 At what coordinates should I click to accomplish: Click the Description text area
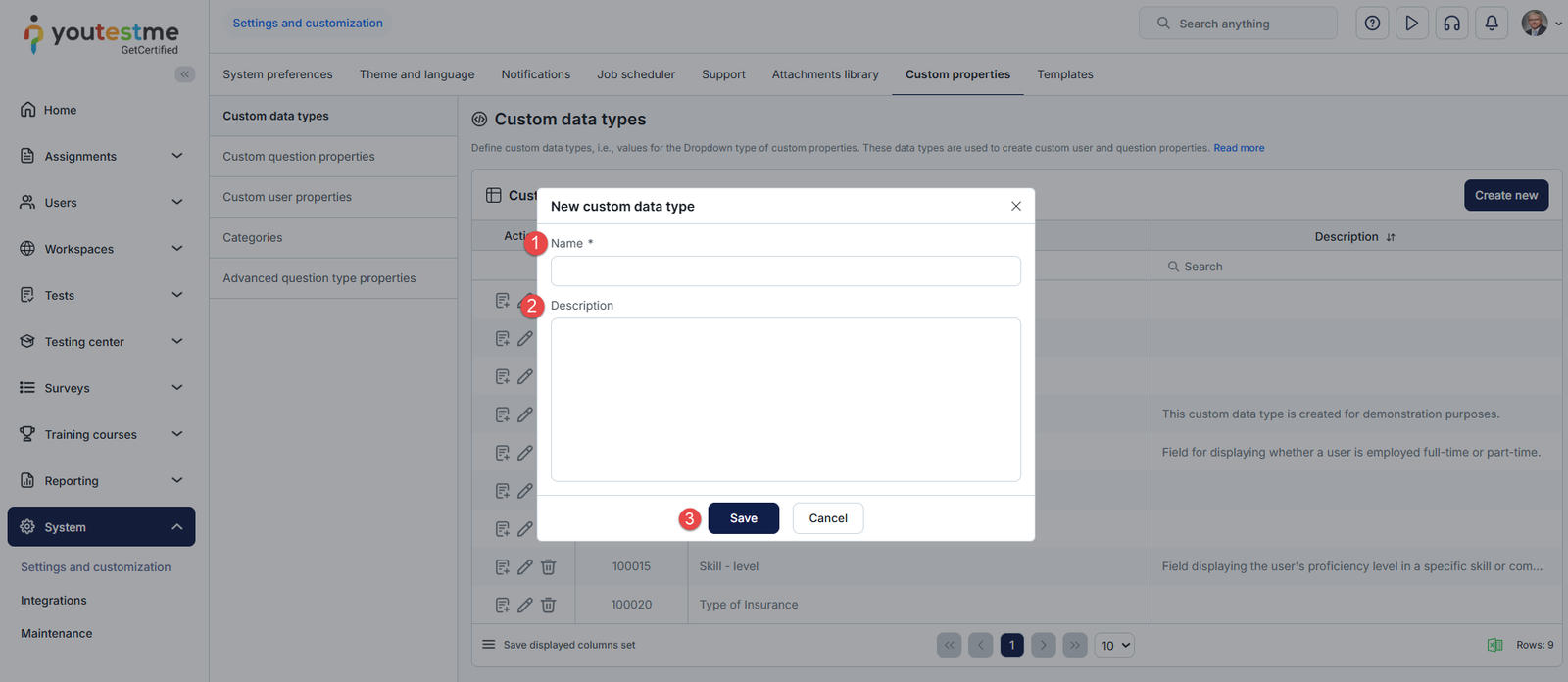point(785,400)
